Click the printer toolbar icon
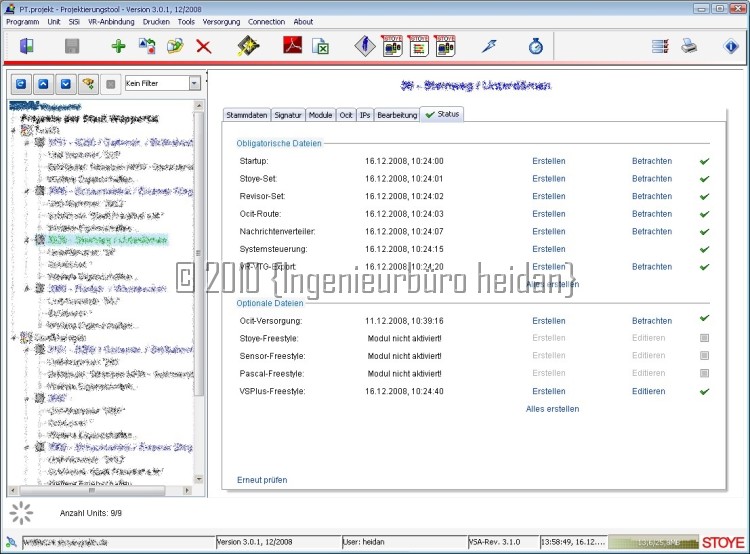Image resolution: width=750 pixels, height=554 pixels. [689, 47]
